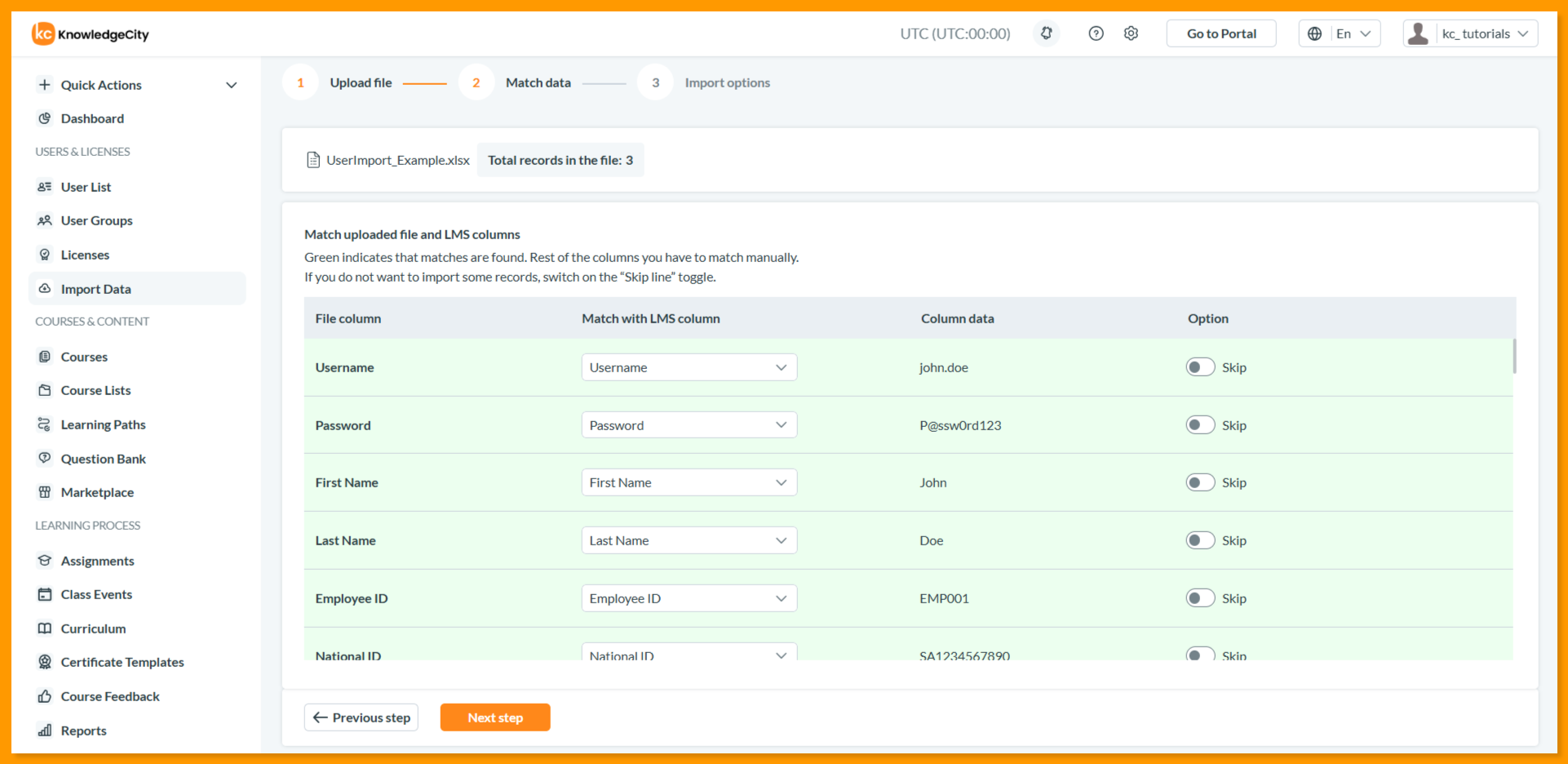Viewport: 1568px width, 764px height.
Task: Open the Username LMS column dropdown
Action: pyautogui.click(x=689, y=367)
